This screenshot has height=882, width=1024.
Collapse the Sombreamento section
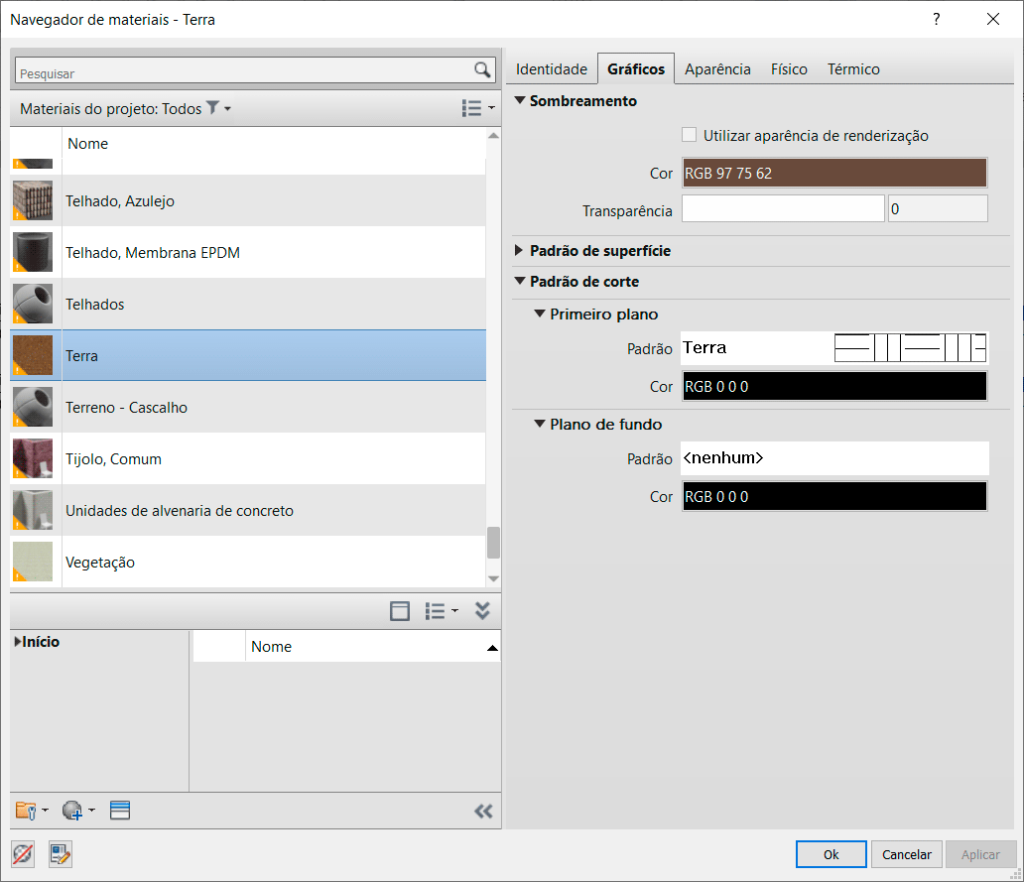[519, 101]
